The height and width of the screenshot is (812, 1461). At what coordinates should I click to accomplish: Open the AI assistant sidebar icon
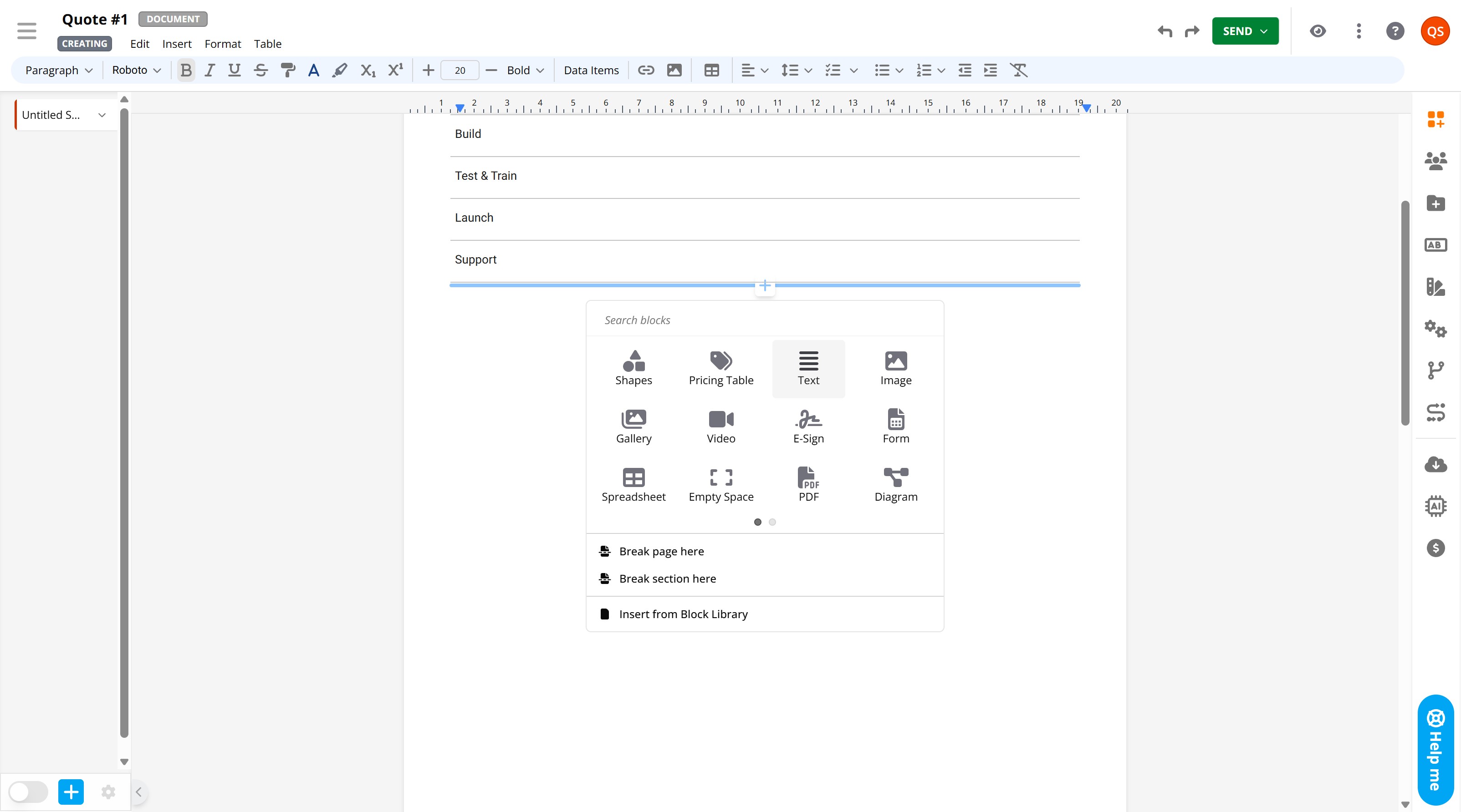click(x=1435, y=506)
